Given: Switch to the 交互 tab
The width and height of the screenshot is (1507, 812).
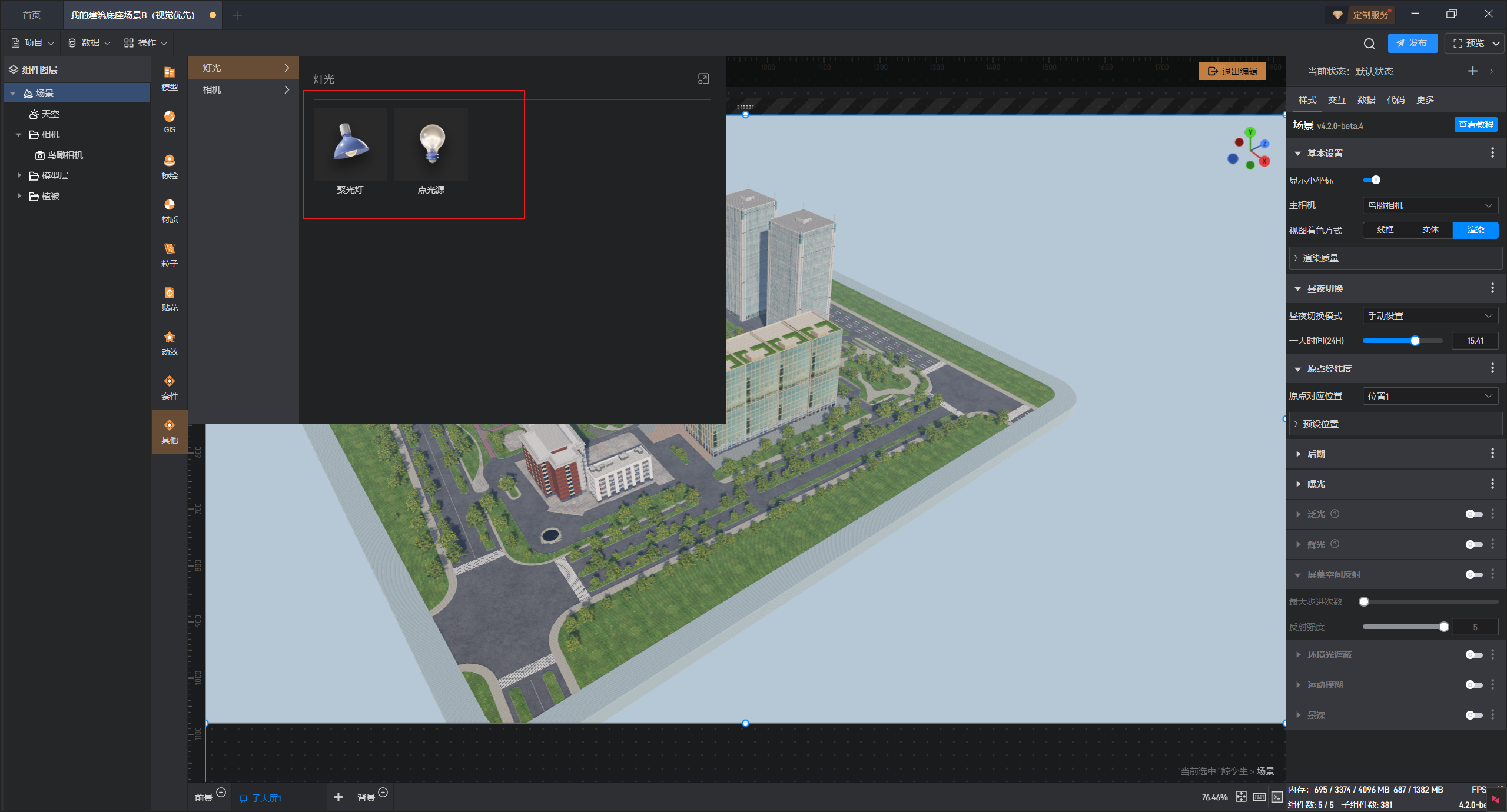Looking at the screenshot, I should point(1336,99).
